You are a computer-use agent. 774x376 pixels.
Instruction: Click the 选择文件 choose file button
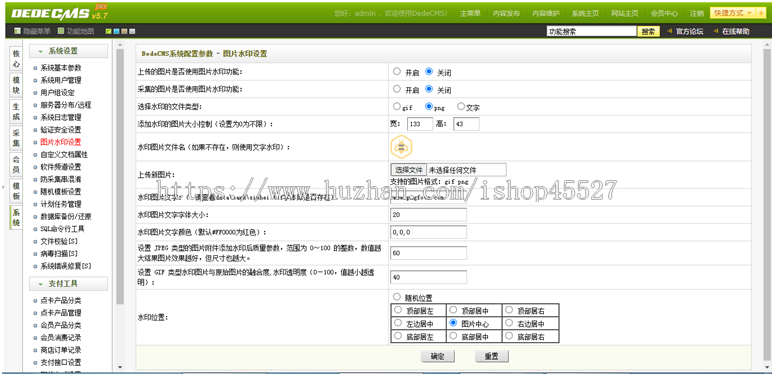pos(409,169)
